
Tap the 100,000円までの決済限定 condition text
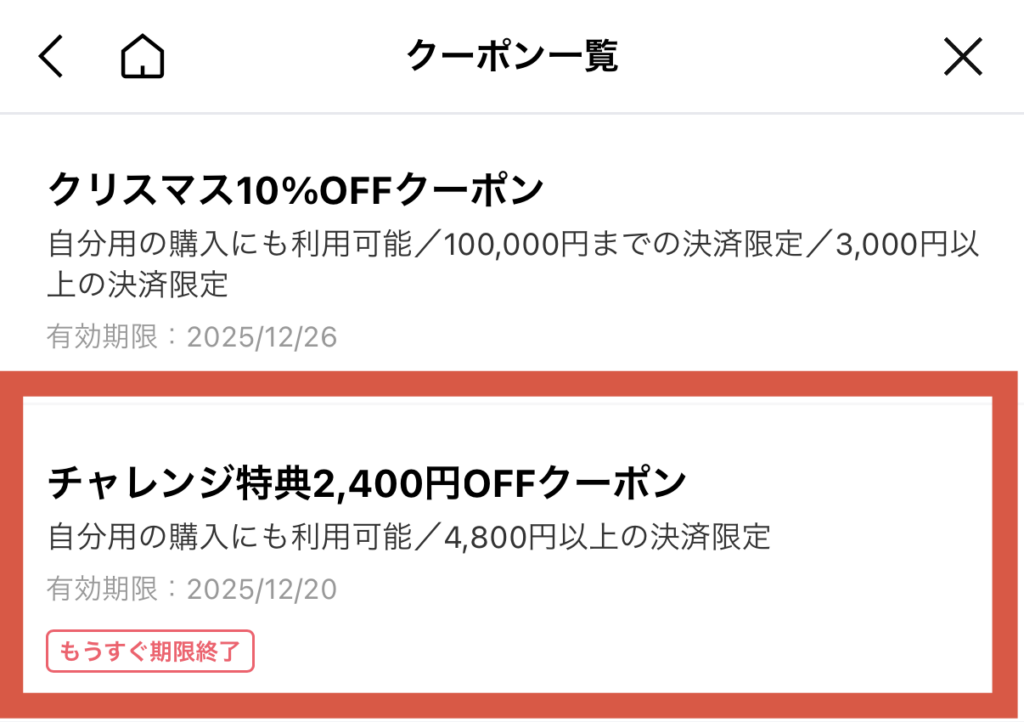point(593,243)
